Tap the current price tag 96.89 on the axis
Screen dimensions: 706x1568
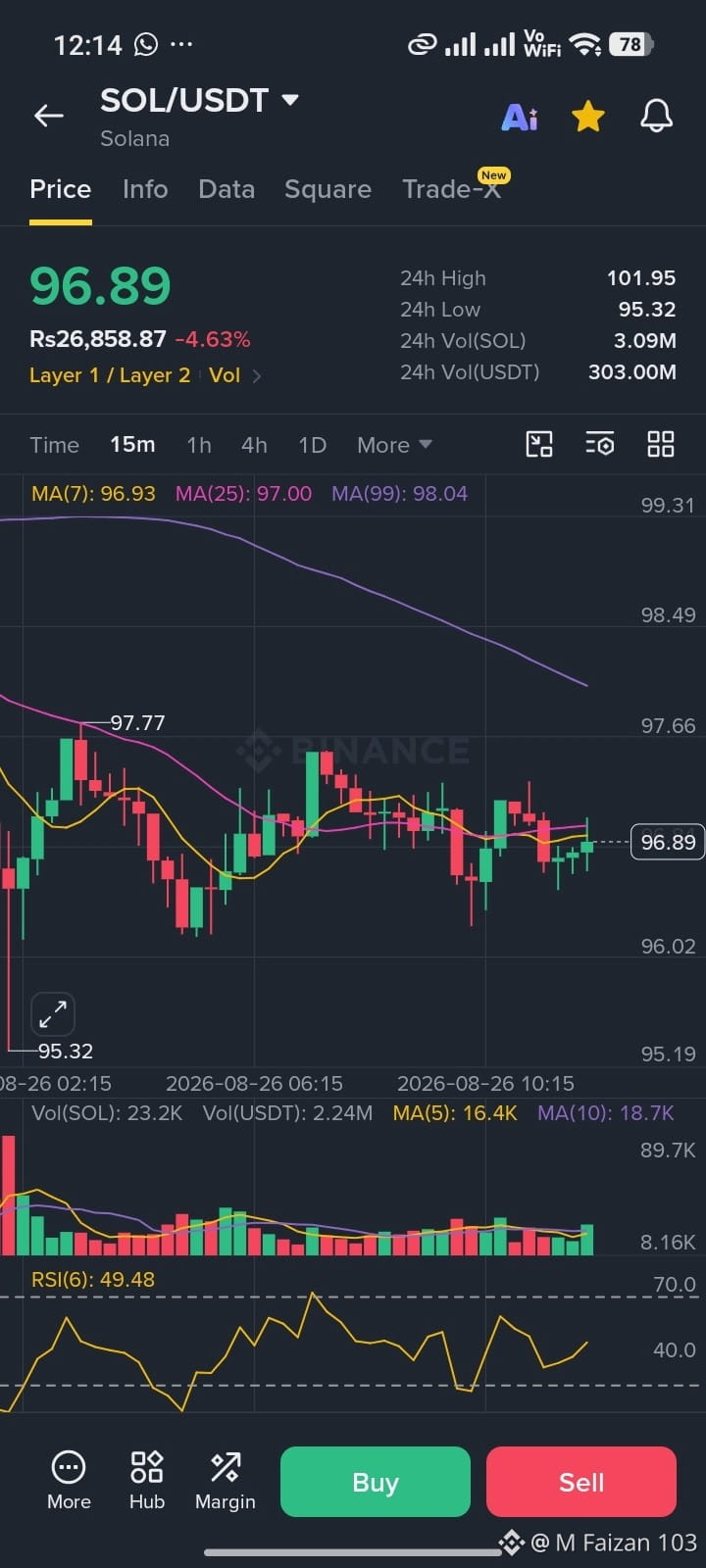pos(668,842)
